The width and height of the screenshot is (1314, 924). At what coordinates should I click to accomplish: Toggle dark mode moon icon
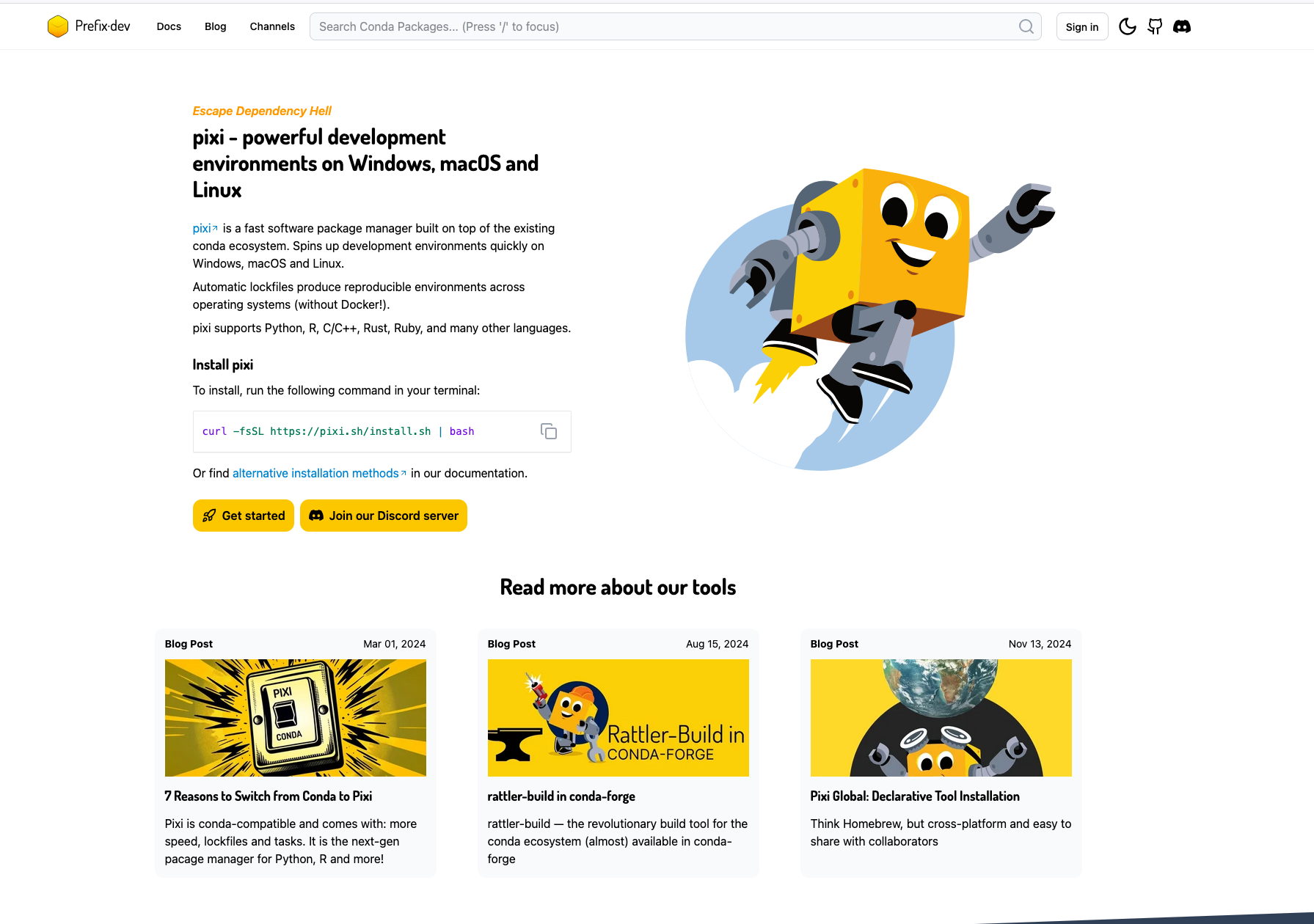pyautogui.click(x=1128, y=26)
